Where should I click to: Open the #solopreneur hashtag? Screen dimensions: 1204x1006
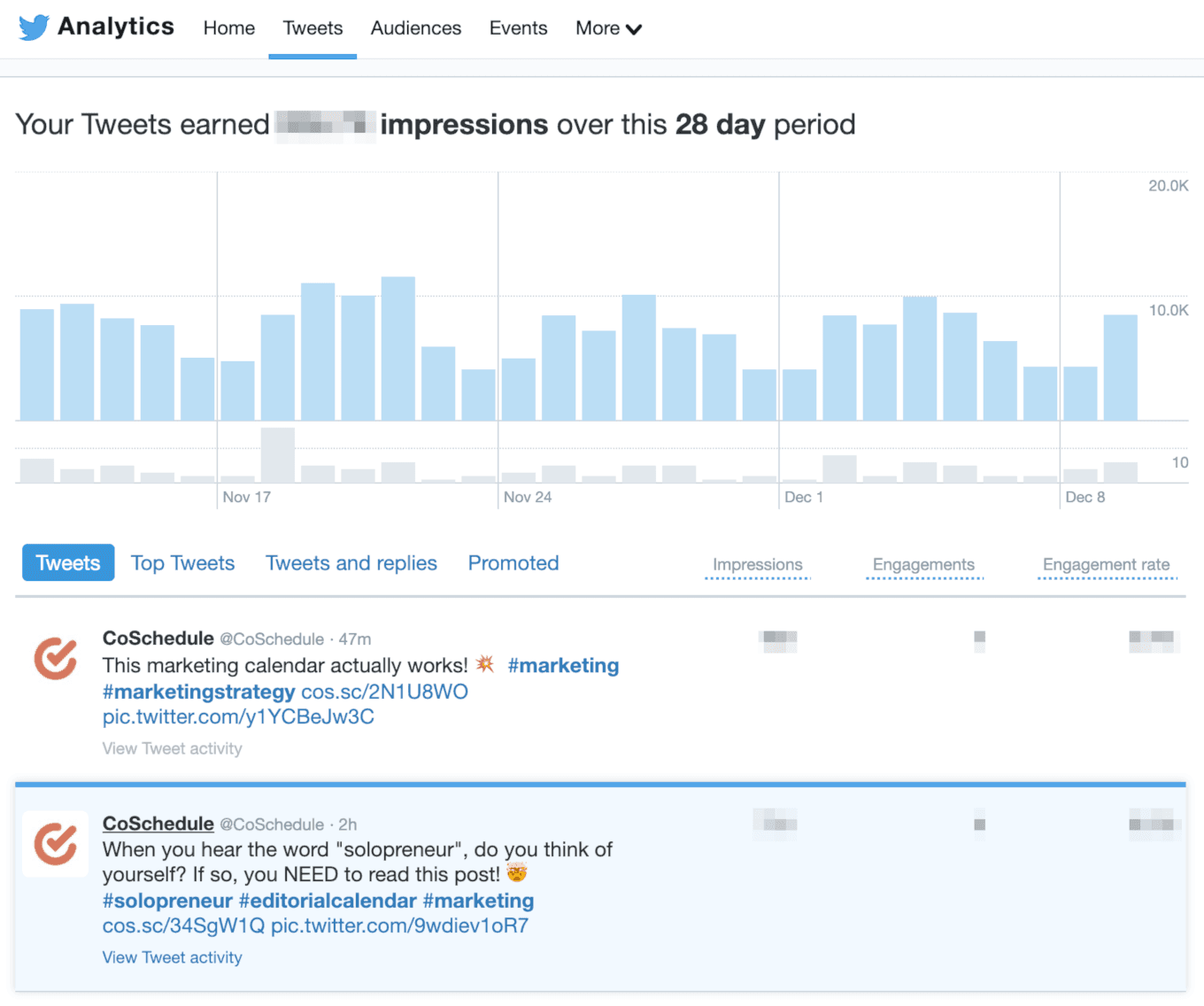pos(167,901)
